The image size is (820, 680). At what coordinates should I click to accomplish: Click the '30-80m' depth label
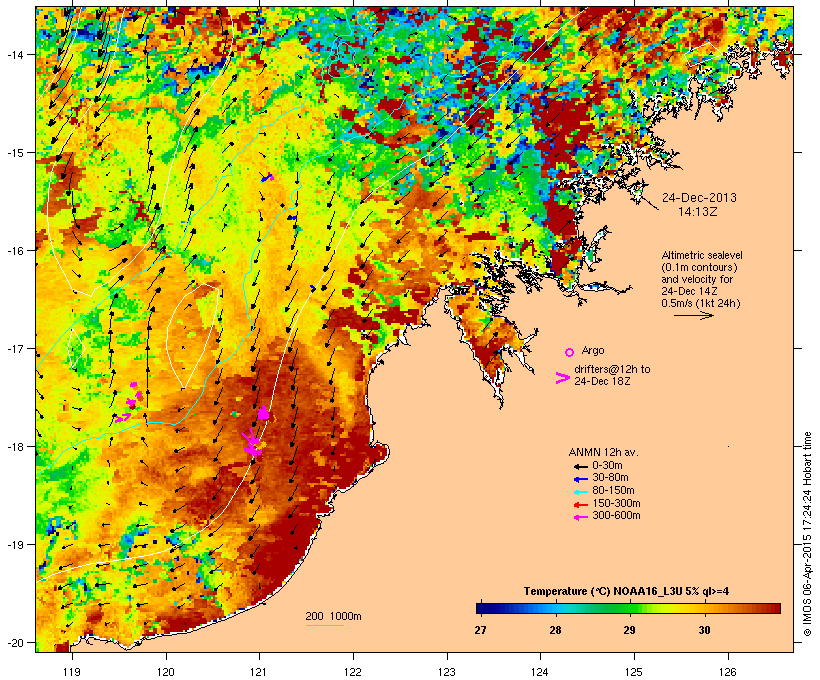pos(610,478)
